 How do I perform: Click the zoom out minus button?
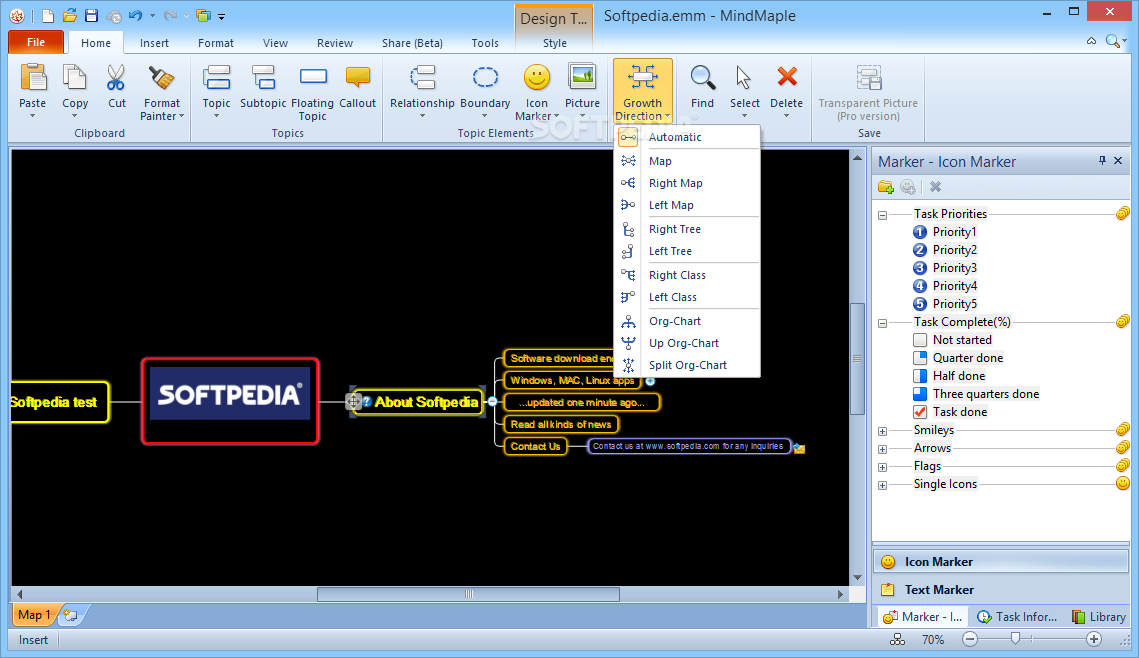coord(970,639)
